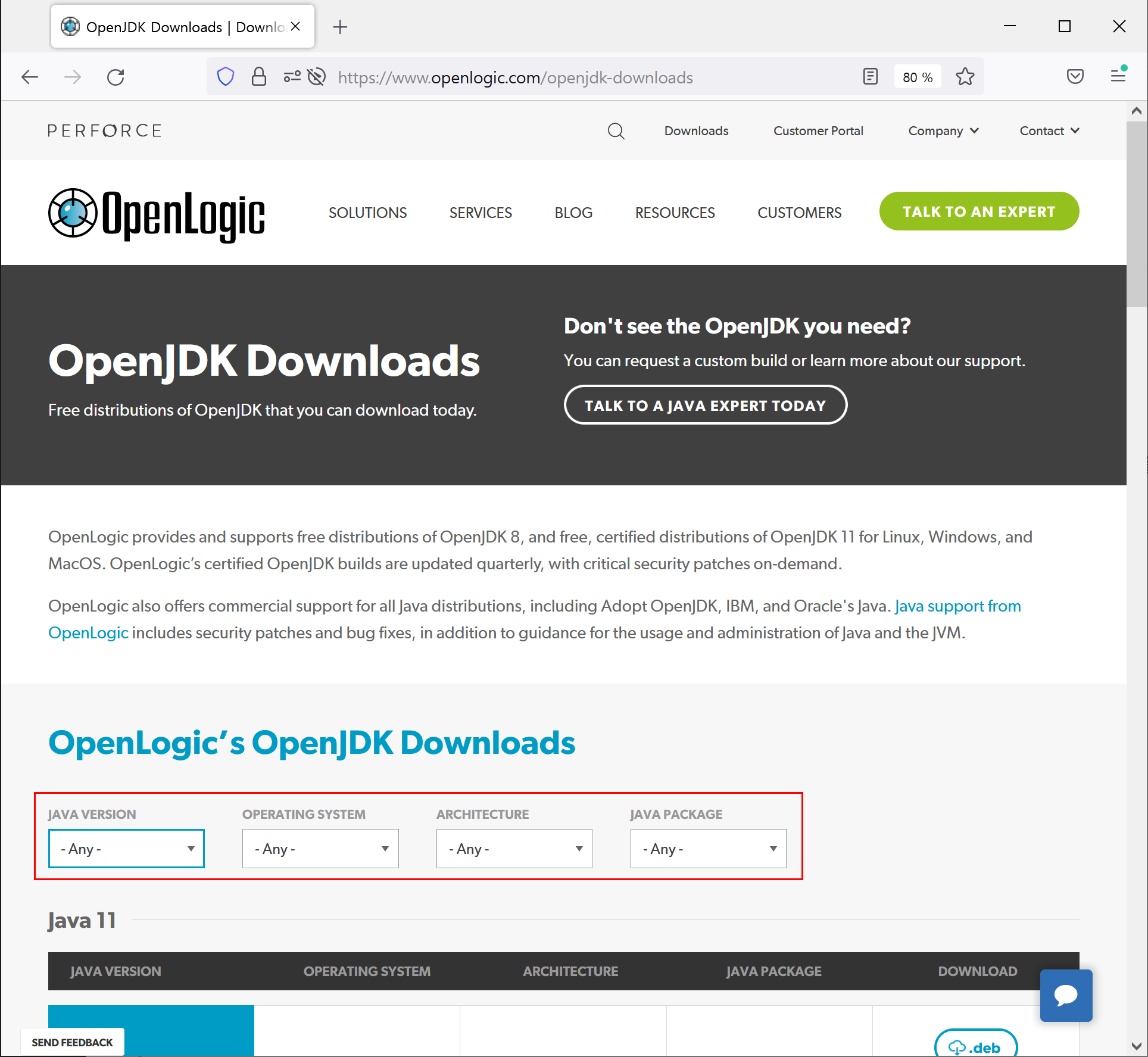Screen dimensions: 1148x1057
Task: Expand the Operating System dropdown
Action: [x=320, y=848]
